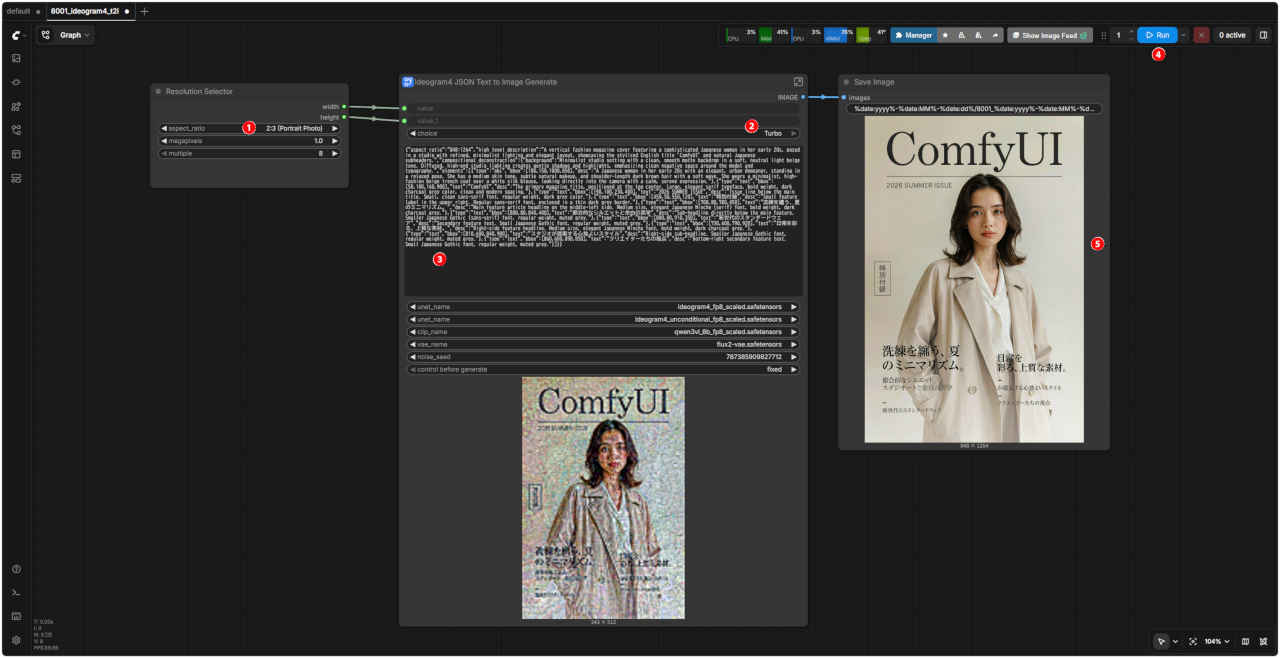
Task: Open the node library sidebar icon
Action: point(16,82)
